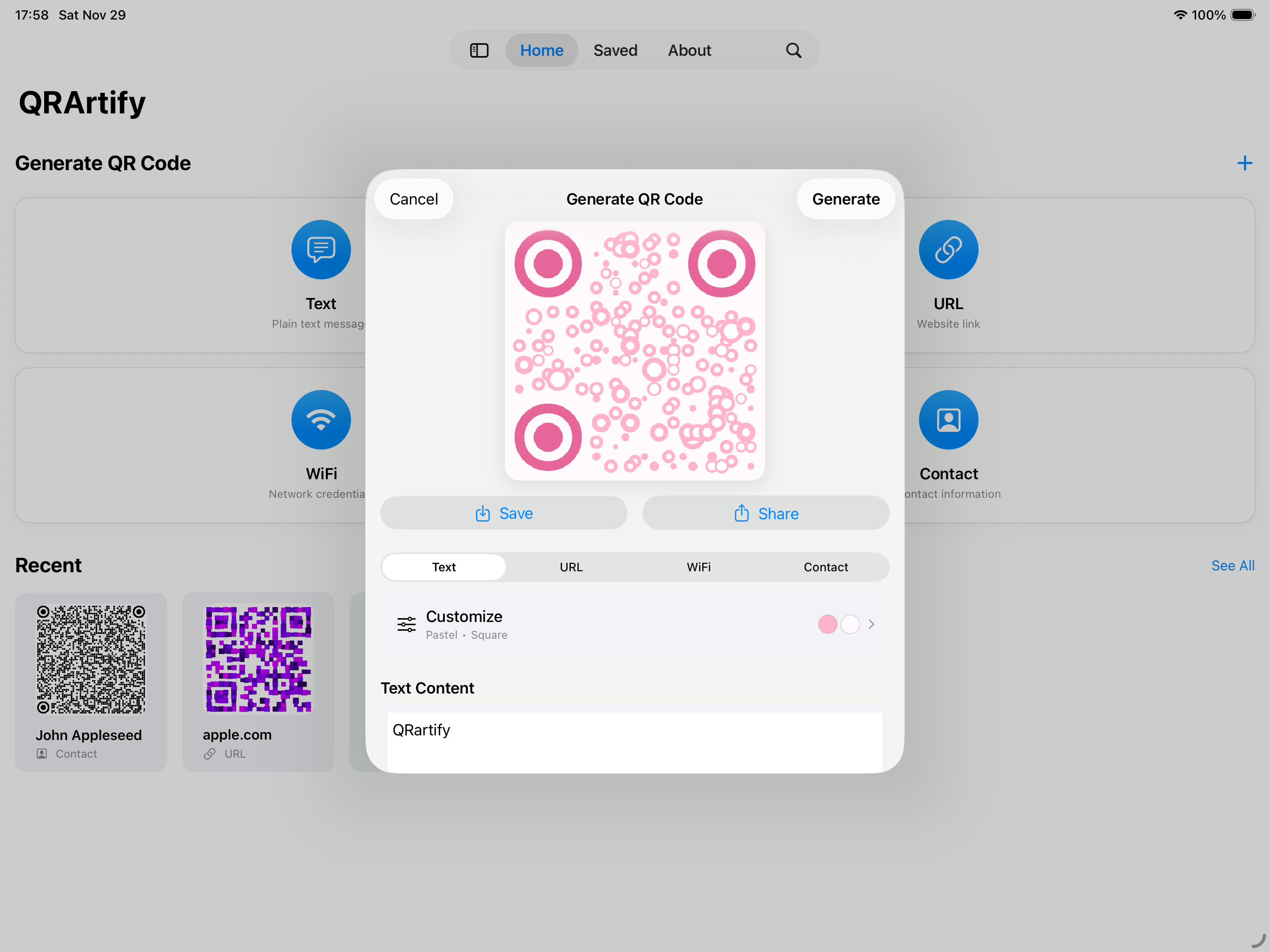Click the Wi-Fi status bar icon
1270x952 pixels.
[1180, 15]
